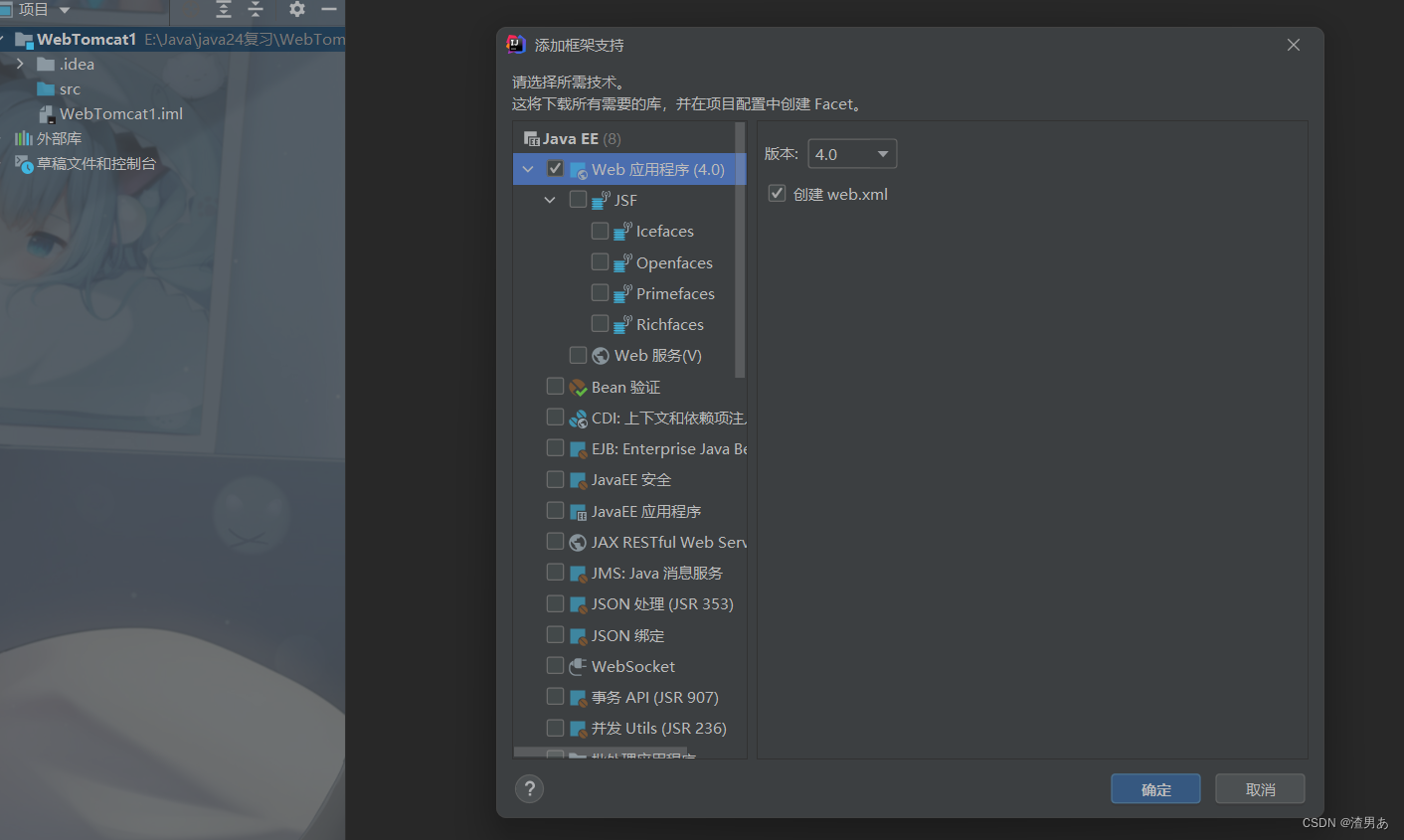The width and height of the screenshot is (1404, 840).
Task: Close the 添加框架支持 dialog
Action: click(x=1294, y=45)
